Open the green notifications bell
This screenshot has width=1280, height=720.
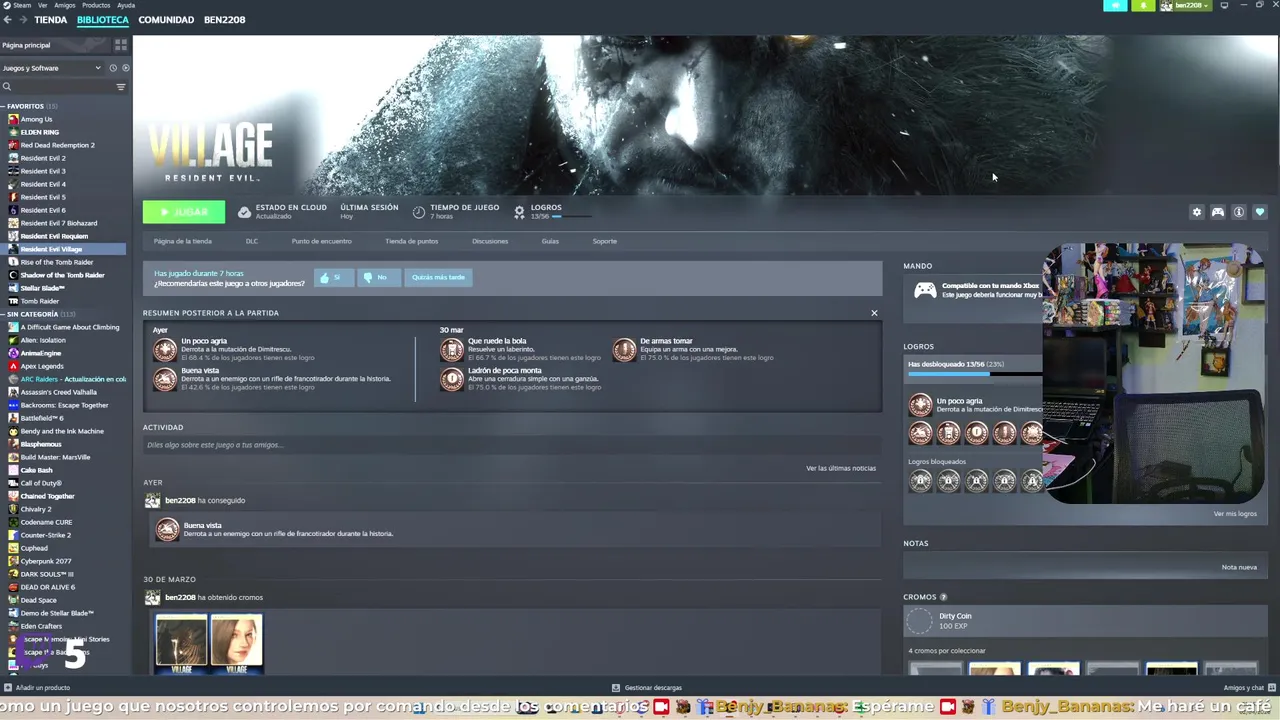coord(1143,6)
